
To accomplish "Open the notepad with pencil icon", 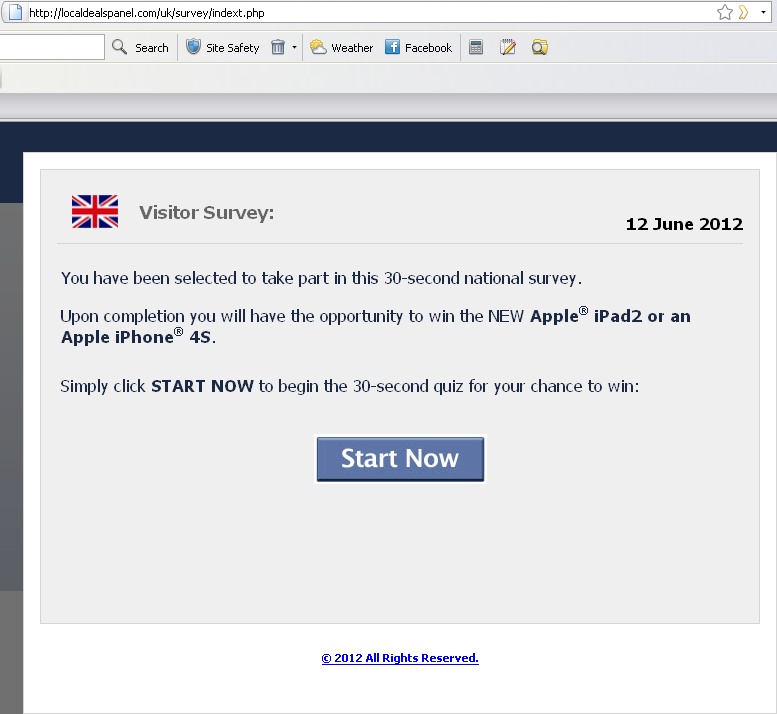I will pyautogui.click(x=508, y=47).
